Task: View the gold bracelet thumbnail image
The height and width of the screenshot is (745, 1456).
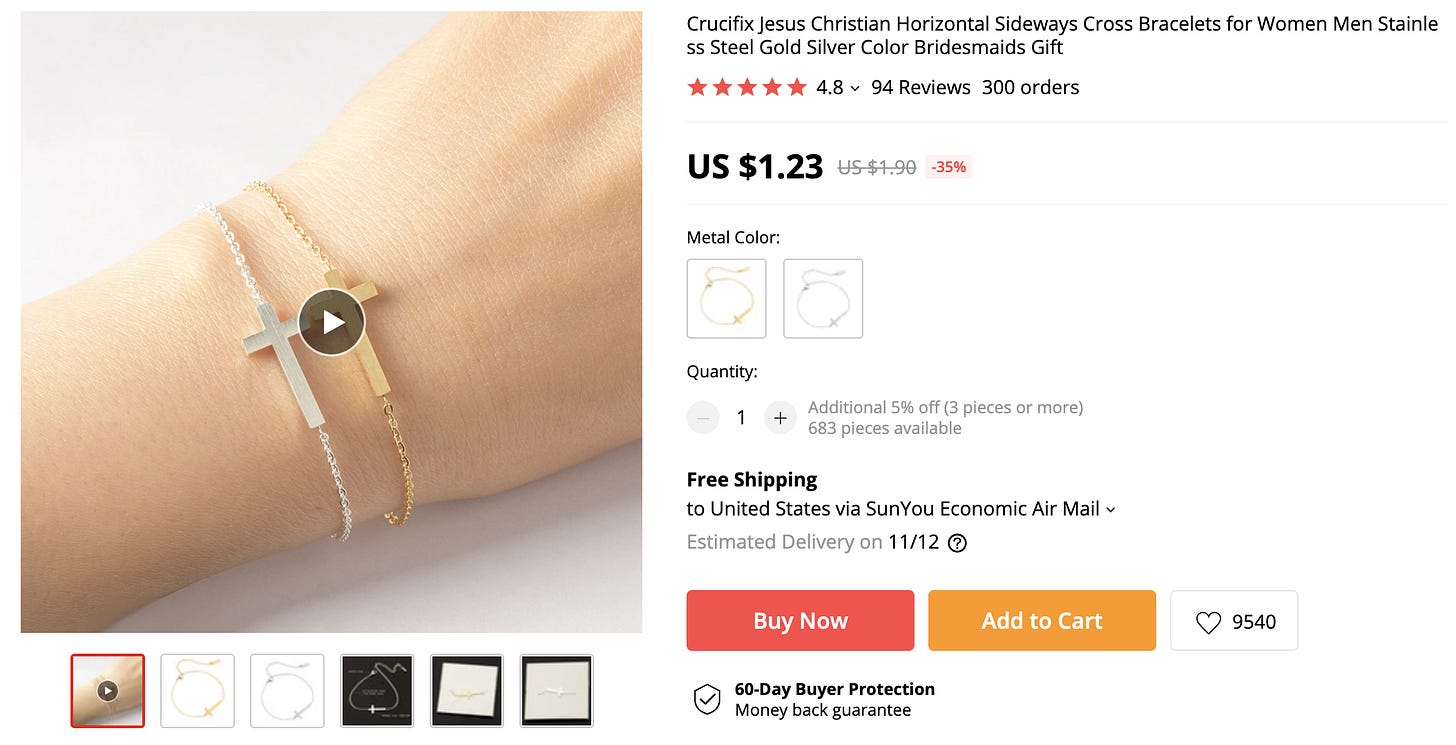Action: 198,691
